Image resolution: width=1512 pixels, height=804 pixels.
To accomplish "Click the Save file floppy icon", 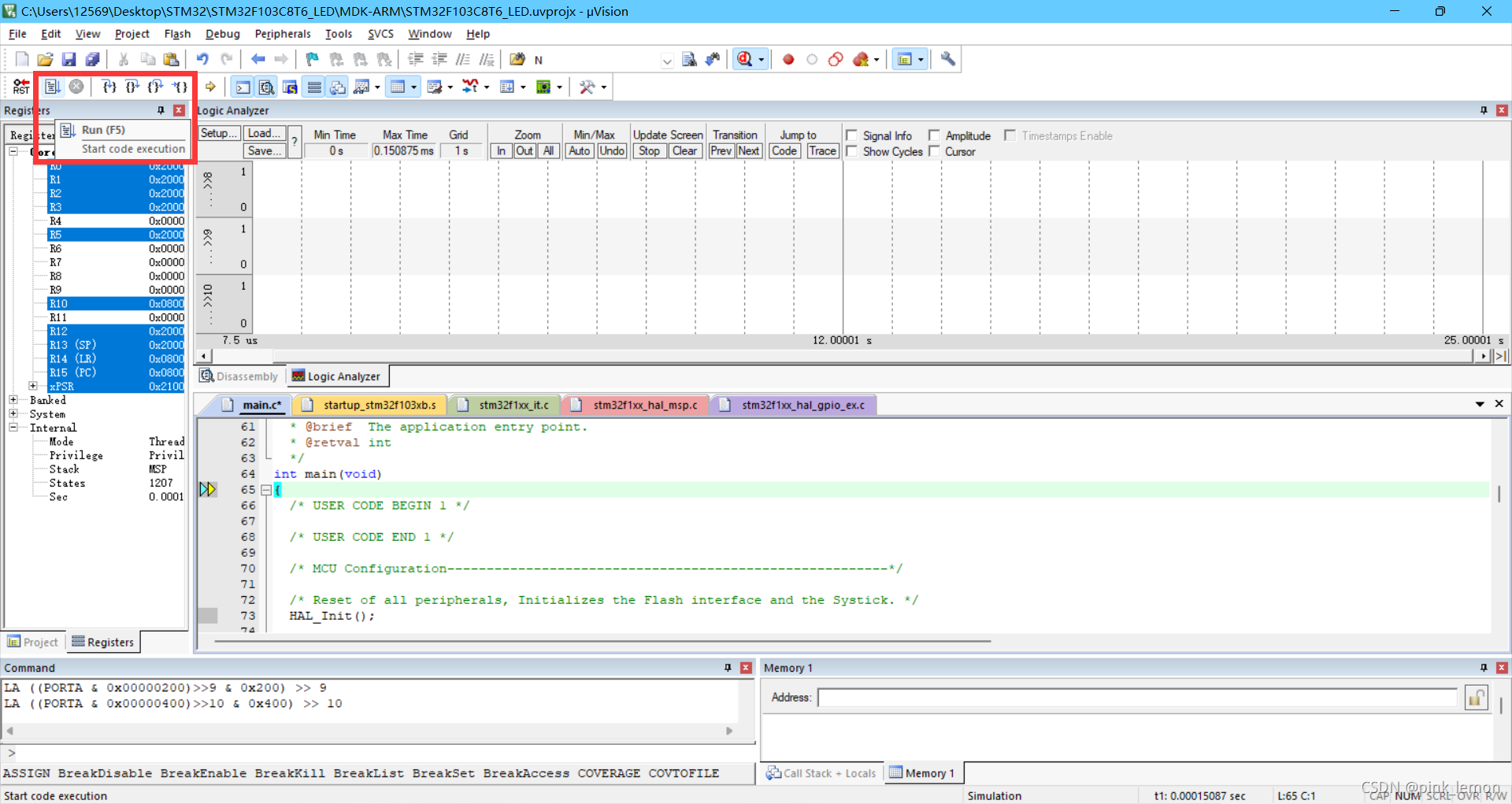I will (69, 59).
